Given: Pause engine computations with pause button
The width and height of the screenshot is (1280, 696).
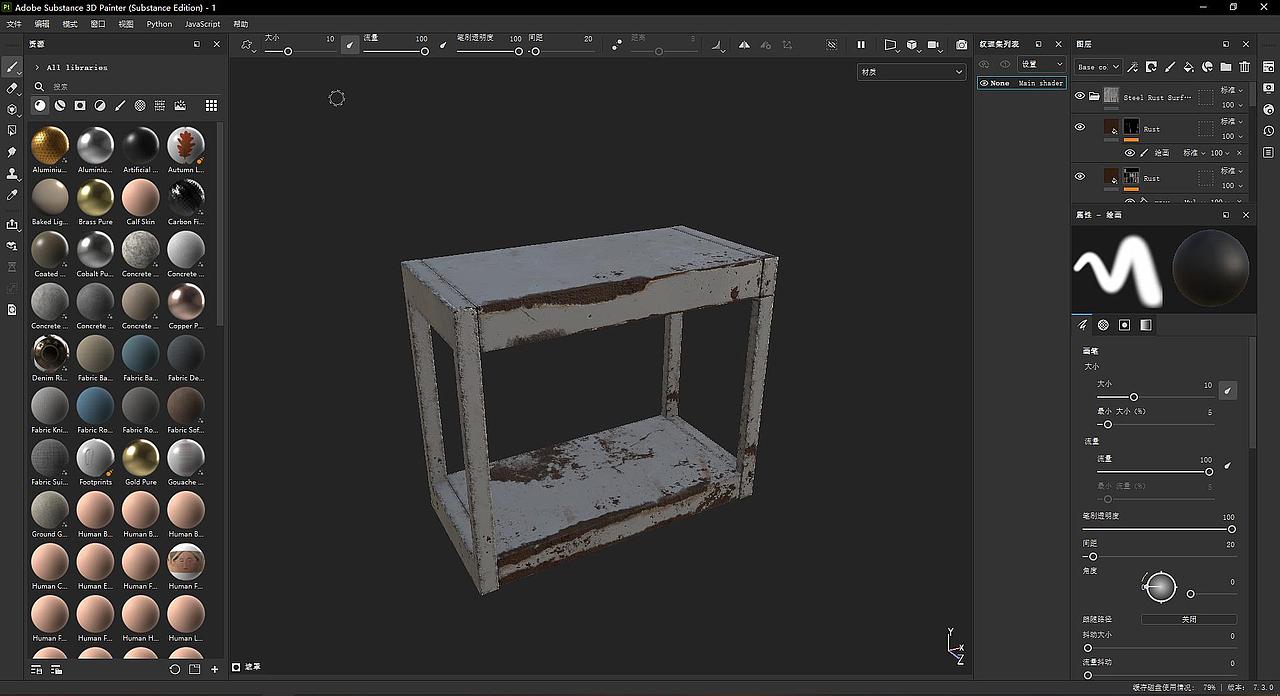Looking at the screenshot, I should pyautogui.click(x=860, y=45).
